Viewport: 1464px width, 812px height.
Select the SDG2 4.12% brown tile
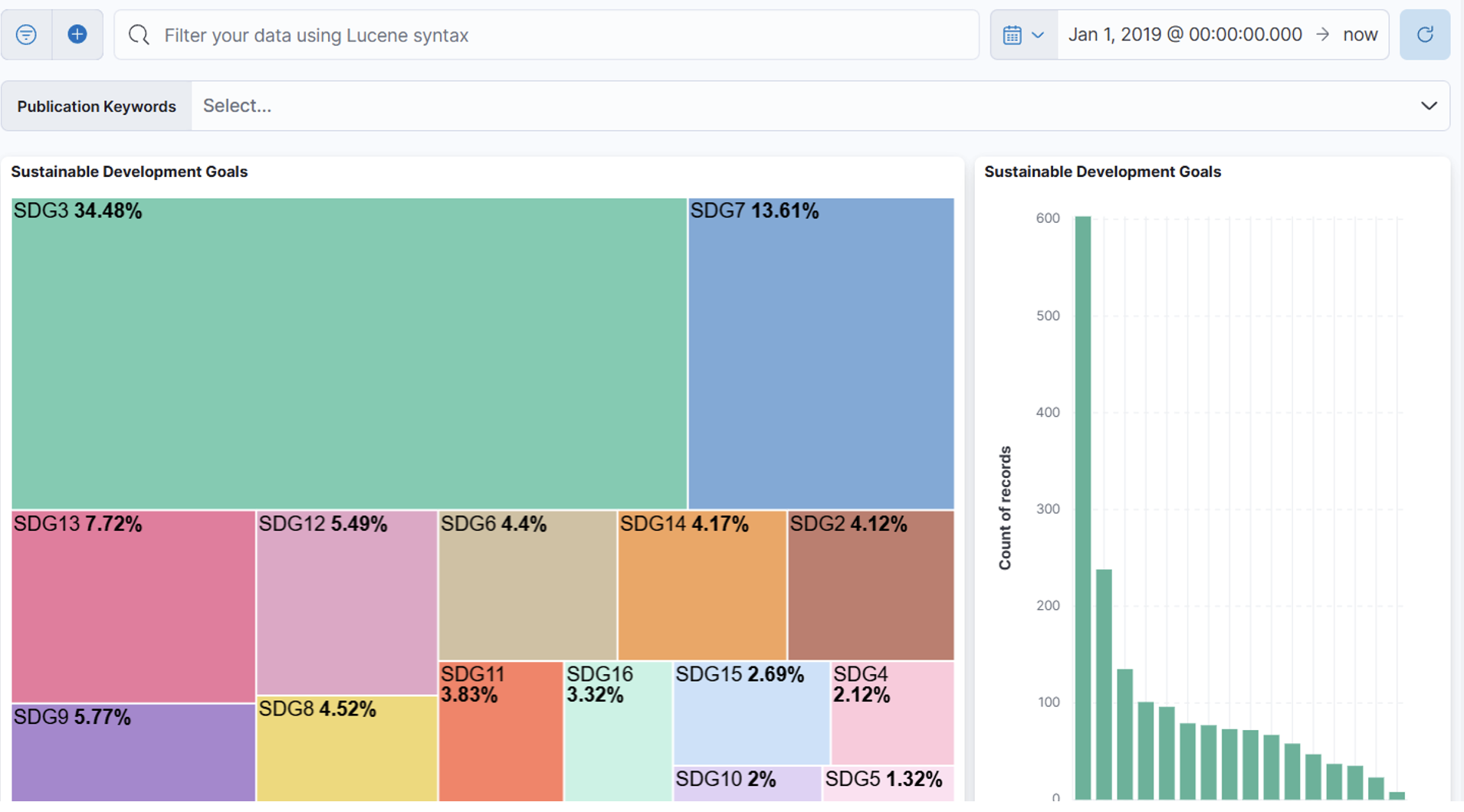[x=872, y=585]
